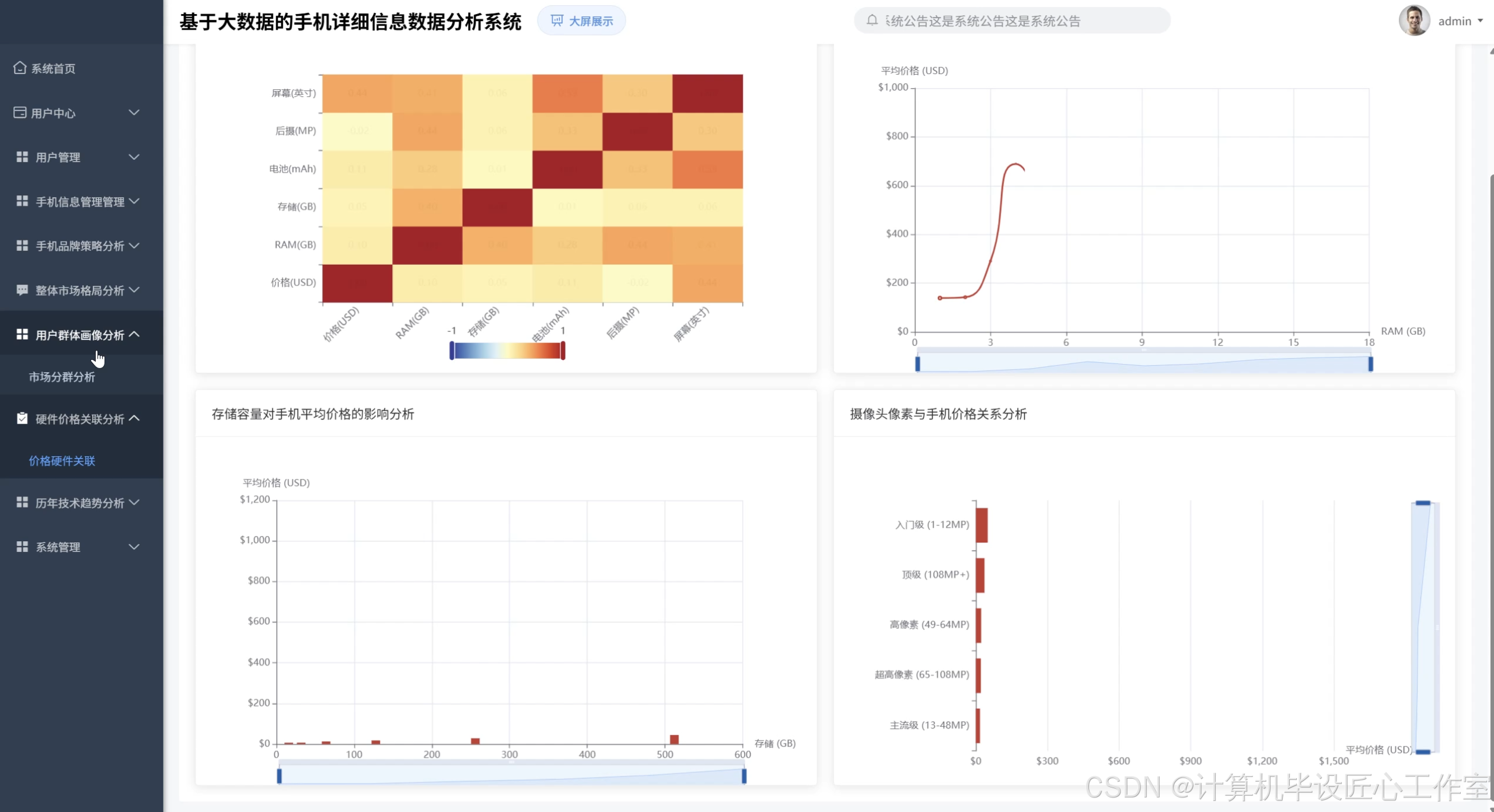Viewport: 1494px width, 812px height.
Task: Click the 系统首页 home icon
Action: (20, 68)
